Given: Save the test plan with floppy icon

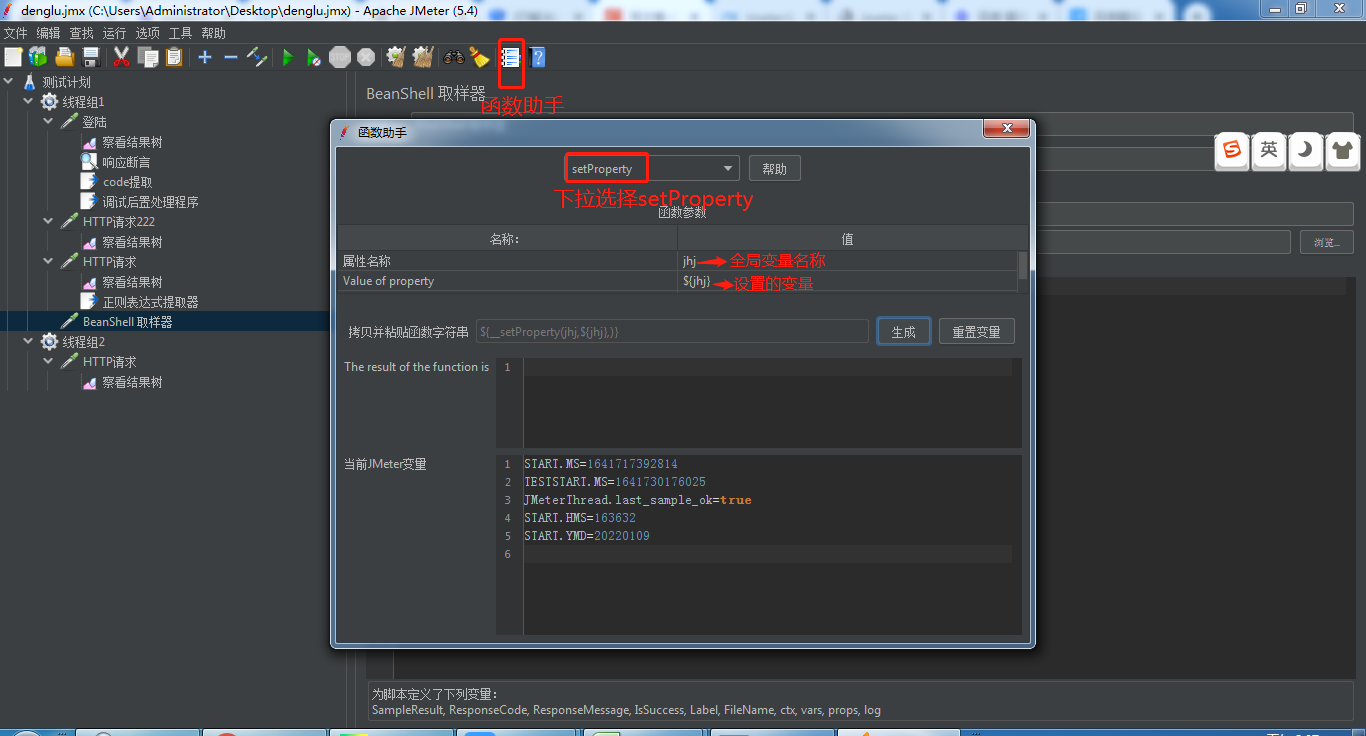Looking at the screenshot, I should (91, 57).
